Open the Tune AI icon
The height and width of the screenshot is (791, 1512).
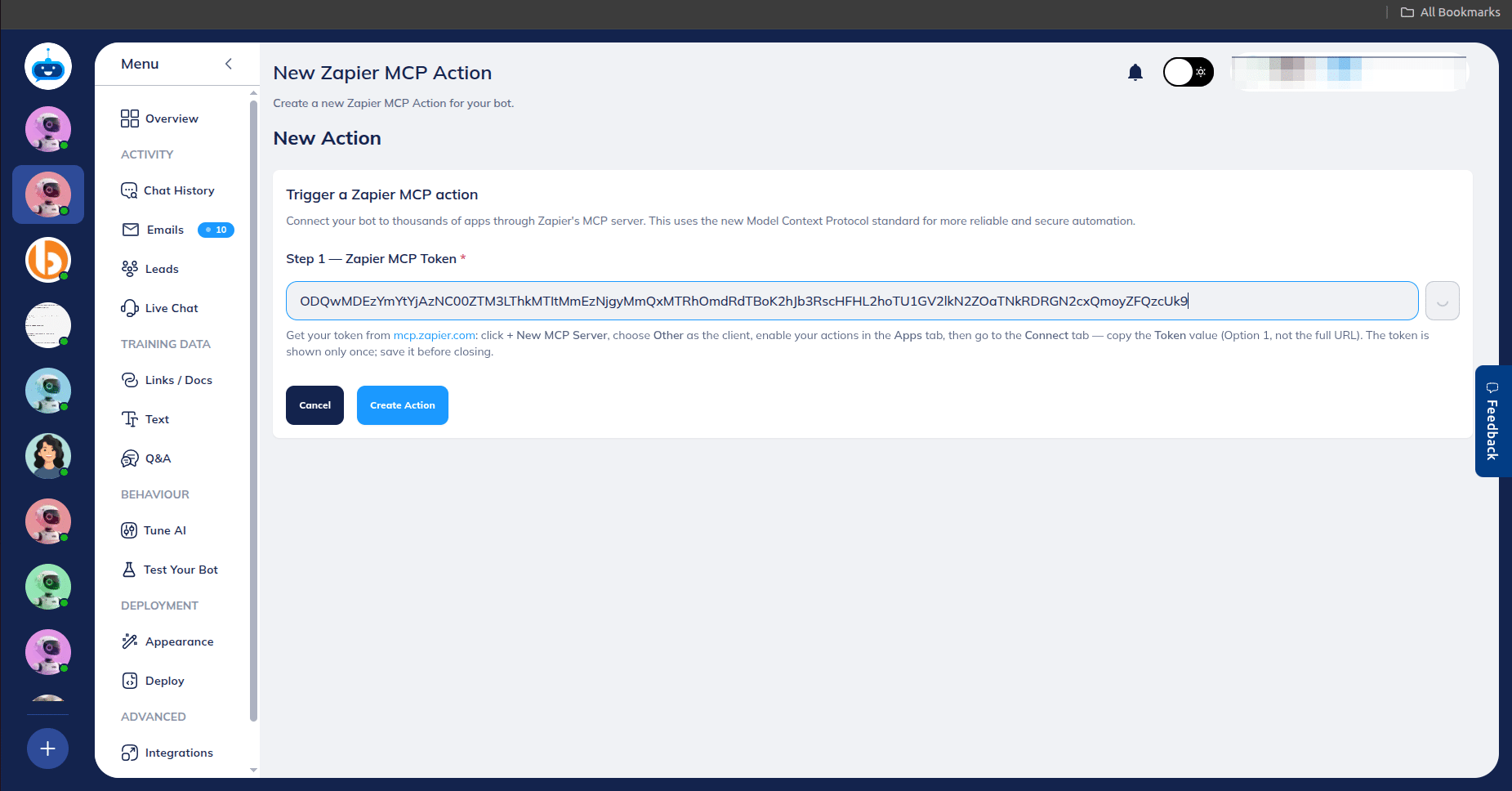pos(129,530)
